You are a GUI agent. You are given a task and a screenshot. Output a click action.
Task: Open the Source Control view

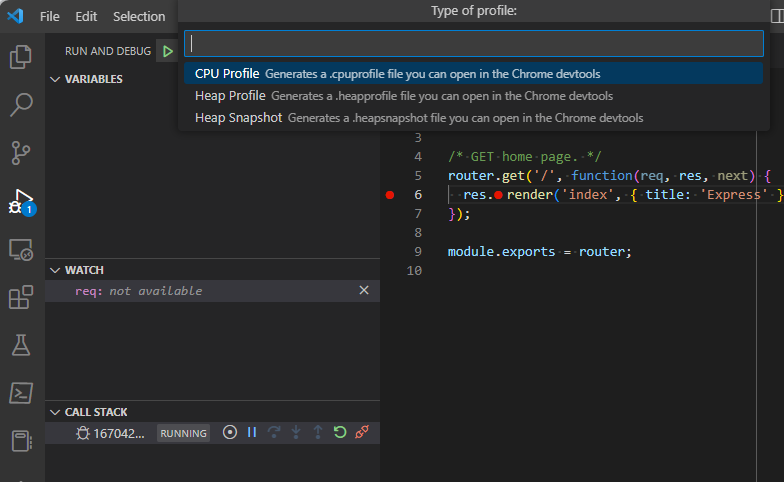pyautogui.click(x=20, y=152)
